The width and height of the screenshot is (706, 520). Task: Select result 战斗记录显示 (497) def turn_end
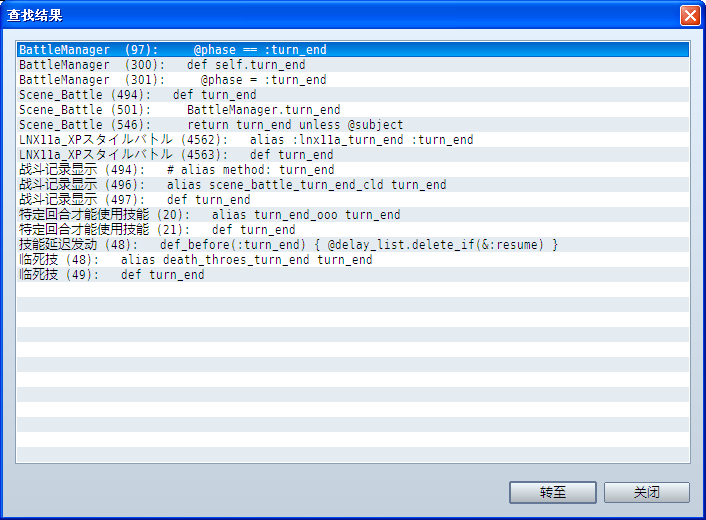click(353, 199)
